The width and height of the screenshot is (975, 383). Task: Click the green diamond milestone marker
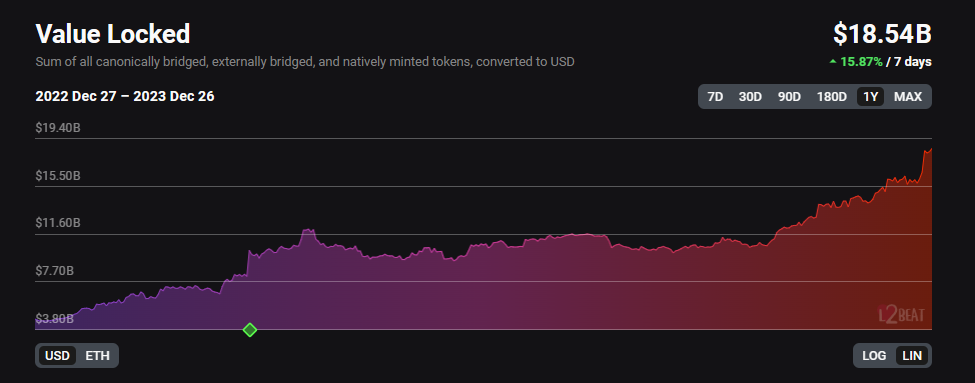pos(249,330)
